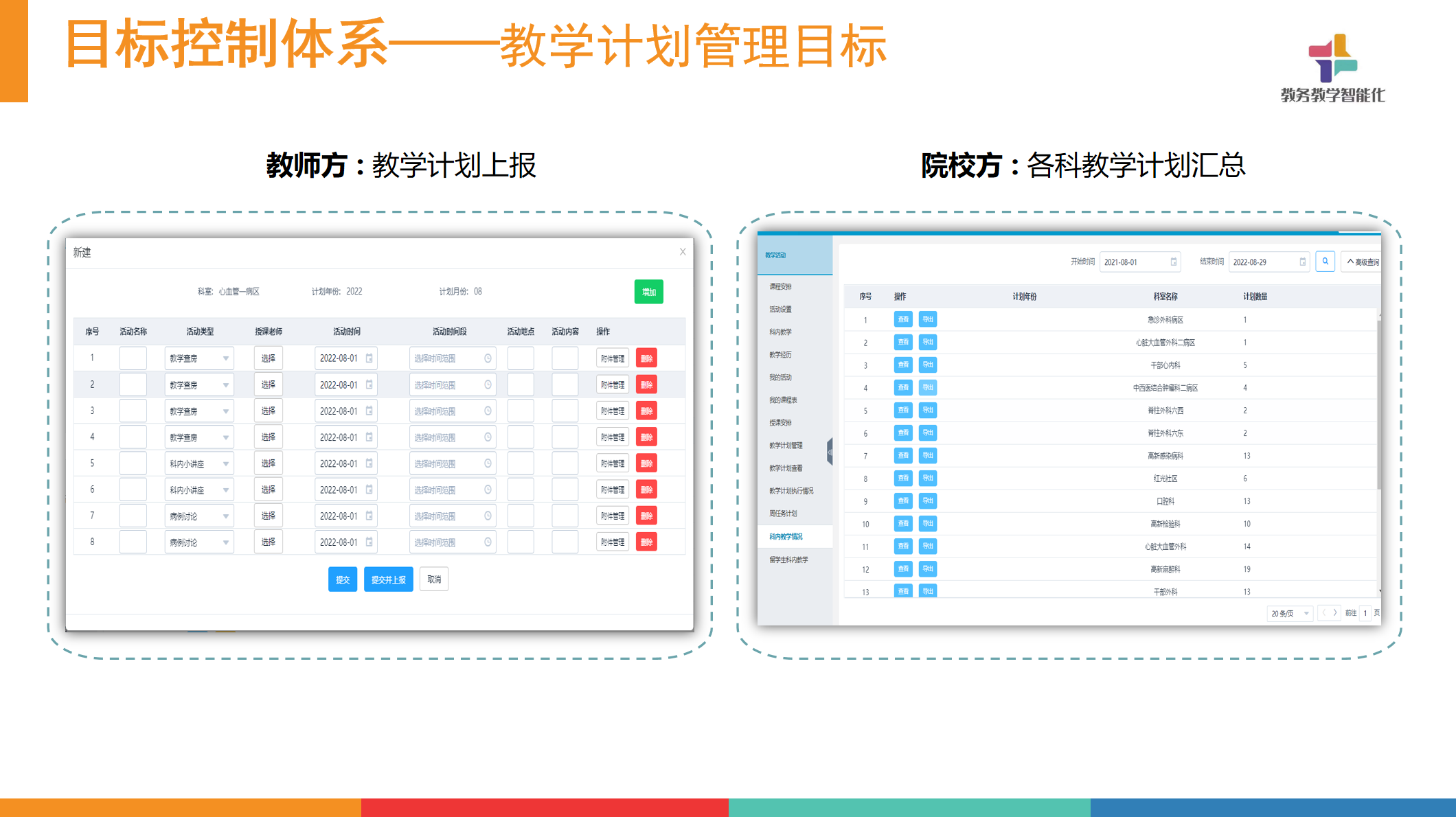The width and height of the screenshot is (1456, 817).
Task: Close the 新建 dialog with X
Action: [682, 252]
